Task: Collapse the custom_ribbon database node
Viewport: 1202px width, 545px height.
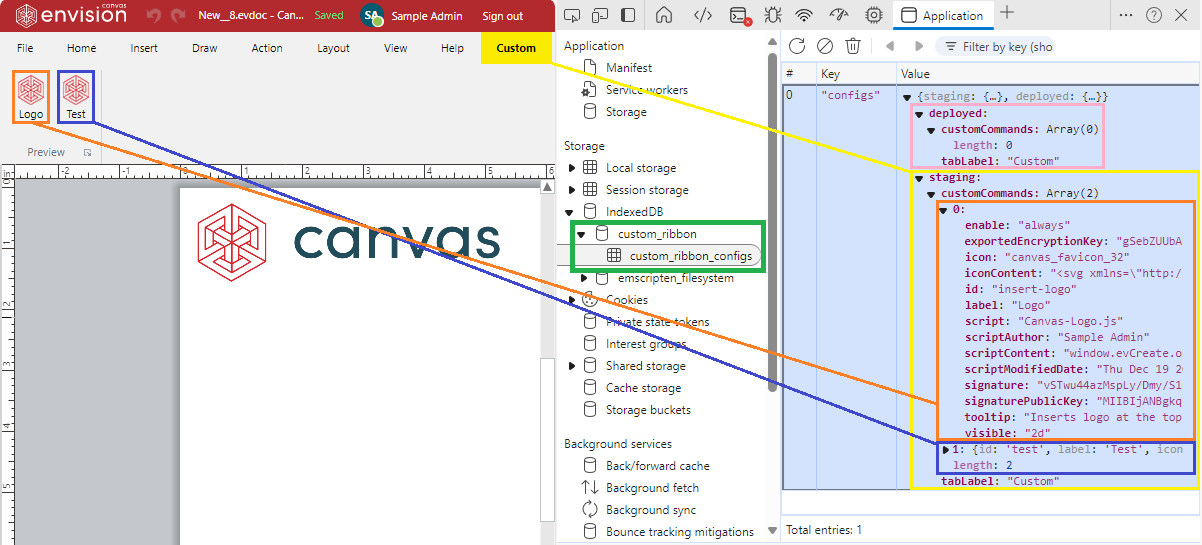Action: [581, 234]
